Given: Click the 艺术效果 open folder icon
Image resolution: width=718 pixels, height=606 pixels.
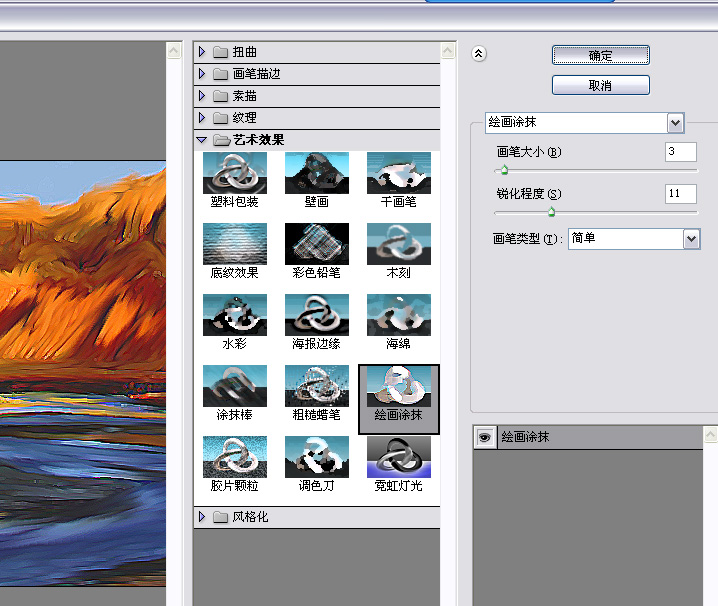Looking at the screenshot, I should tap(222, 140).
